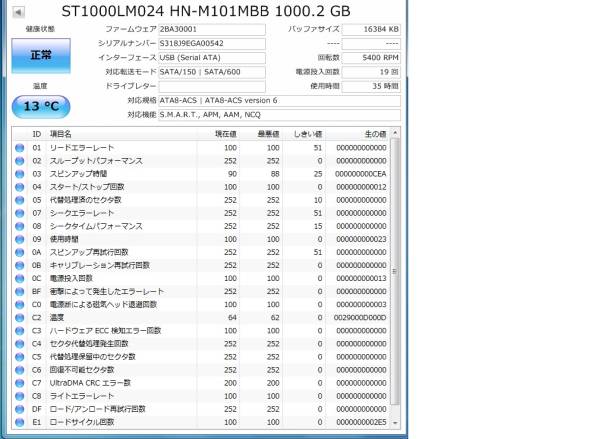Click the previous disk arrow button

pos(18,12)
